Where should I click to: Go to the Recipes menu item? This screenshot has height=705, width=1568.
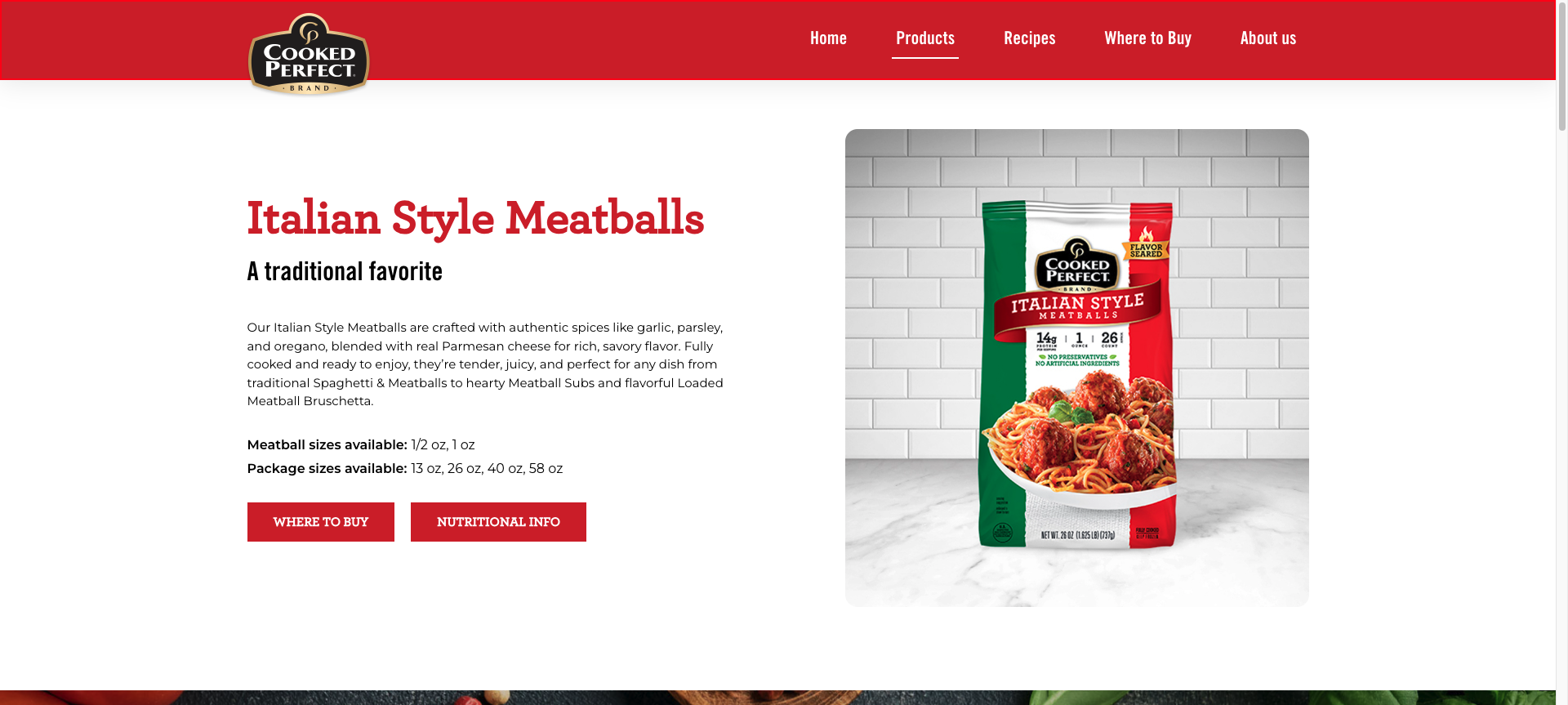click(x=1029, y=38)
